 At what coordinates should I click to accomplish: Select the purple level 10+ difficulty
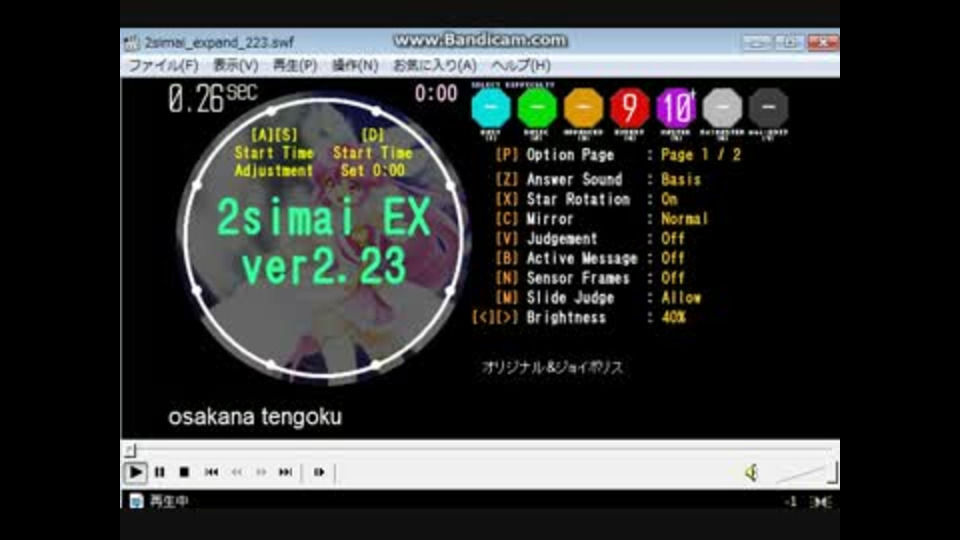676,107
